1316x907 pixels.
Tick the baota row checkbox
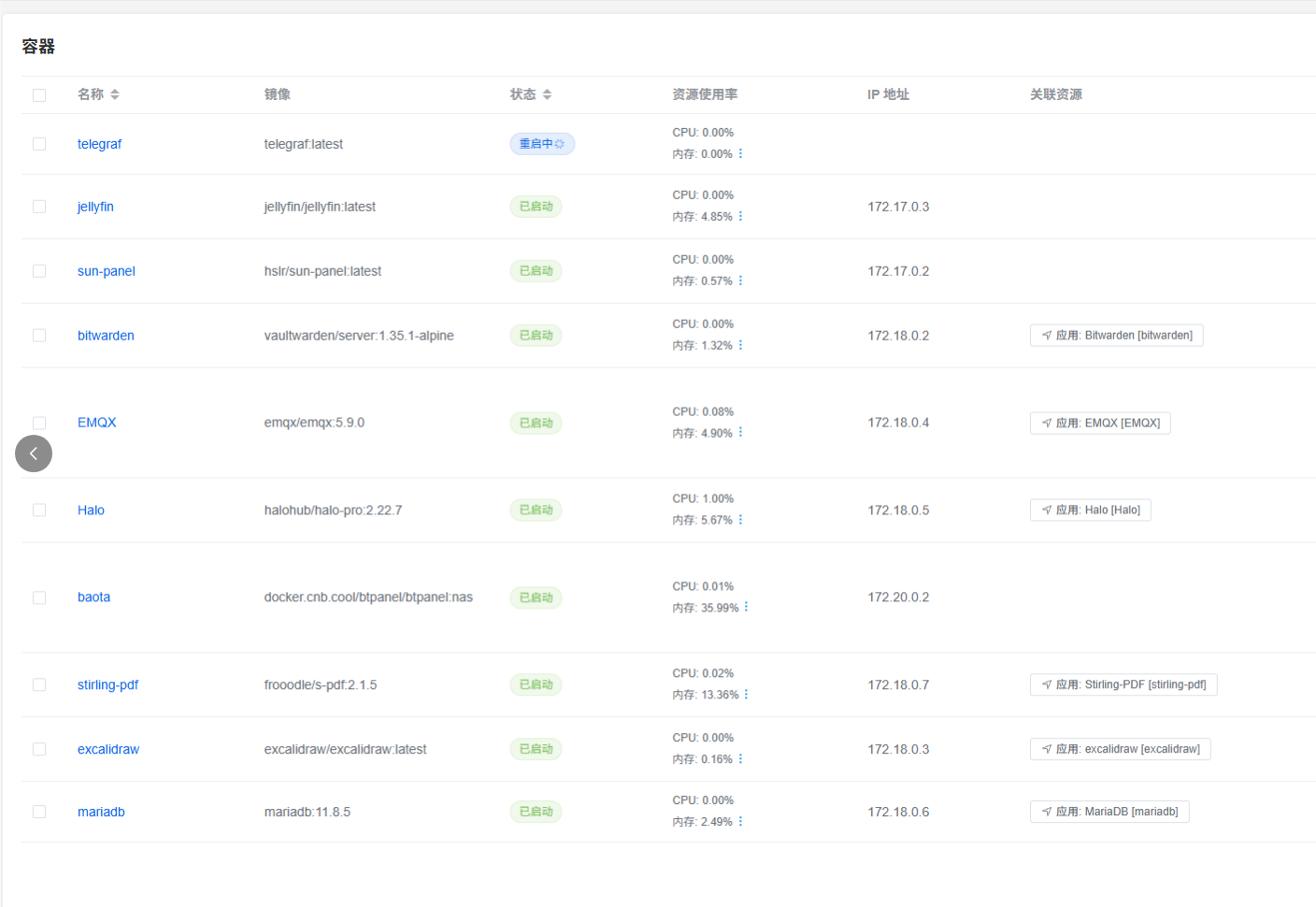(x=39, y=597)
